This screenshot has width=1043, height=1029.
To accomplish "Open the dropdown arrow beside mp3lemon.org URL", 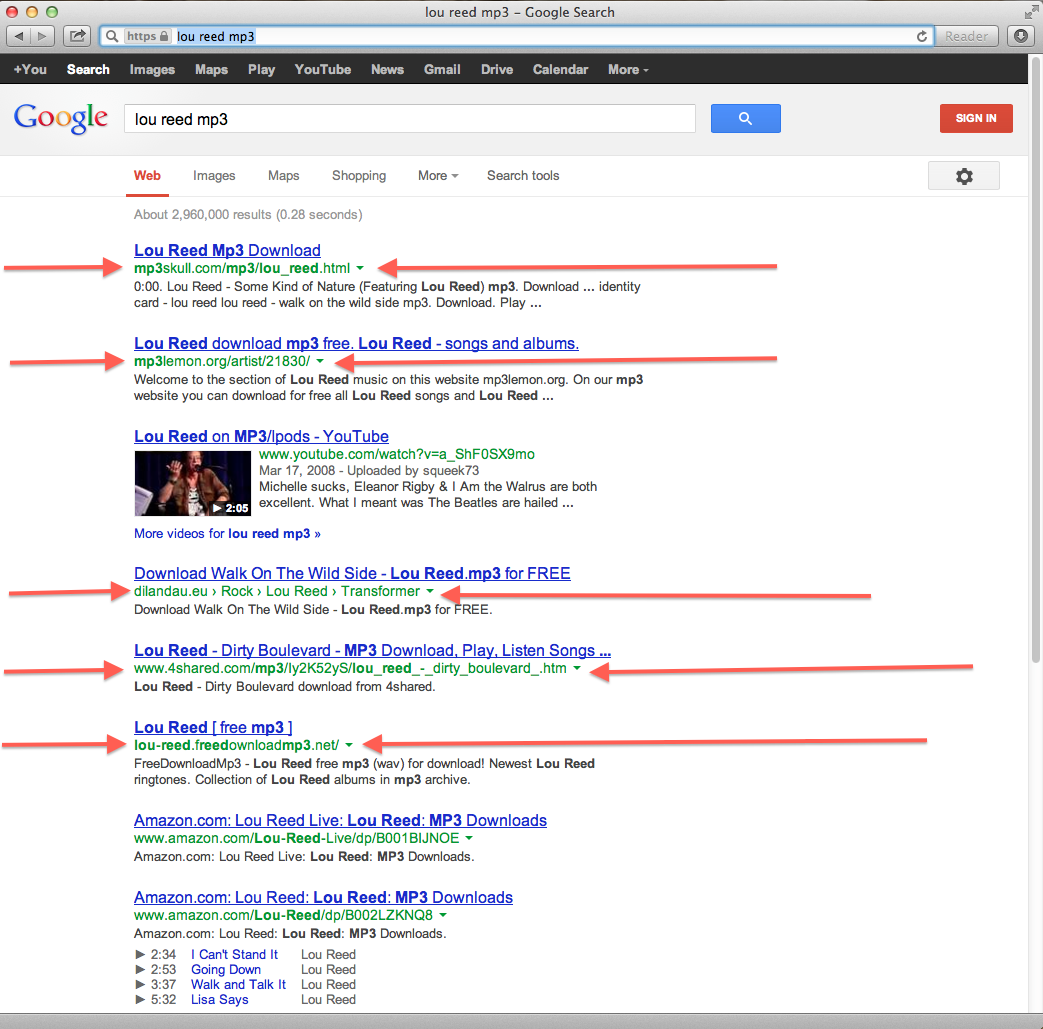I will point(320,361).
